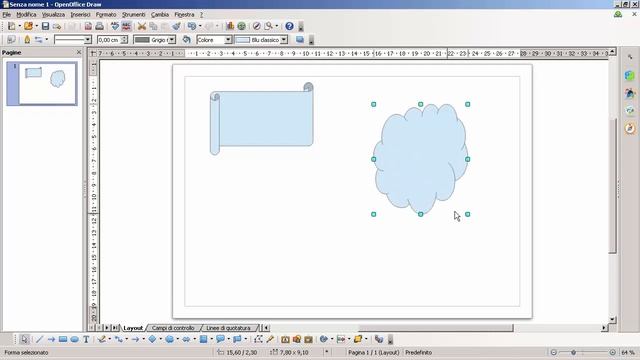Insert a chart using the chart icon
The image size is (640, 360).
tap(230, 26)
